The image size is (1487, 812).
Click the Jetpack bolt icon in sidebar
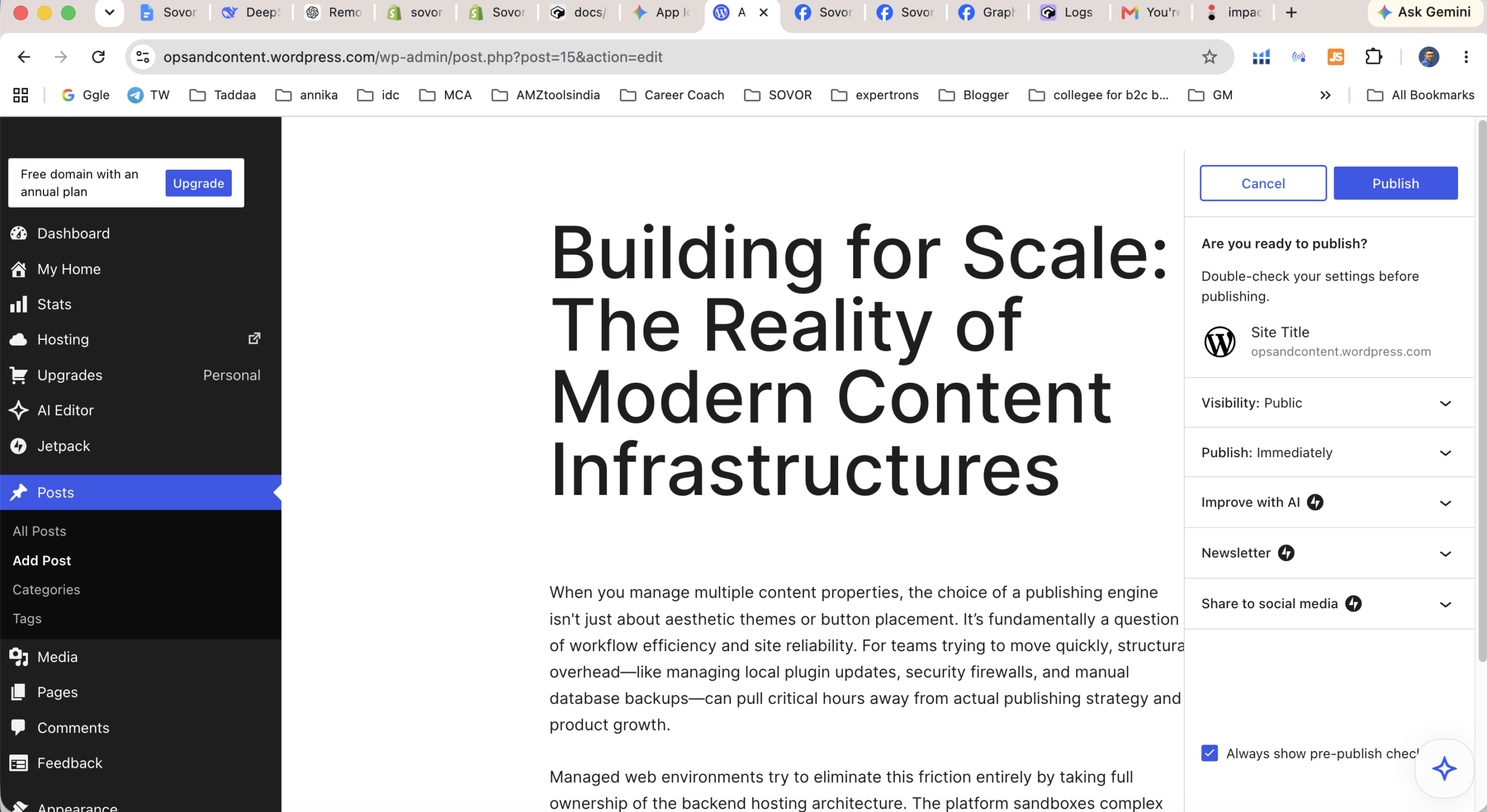pos(19,446)
